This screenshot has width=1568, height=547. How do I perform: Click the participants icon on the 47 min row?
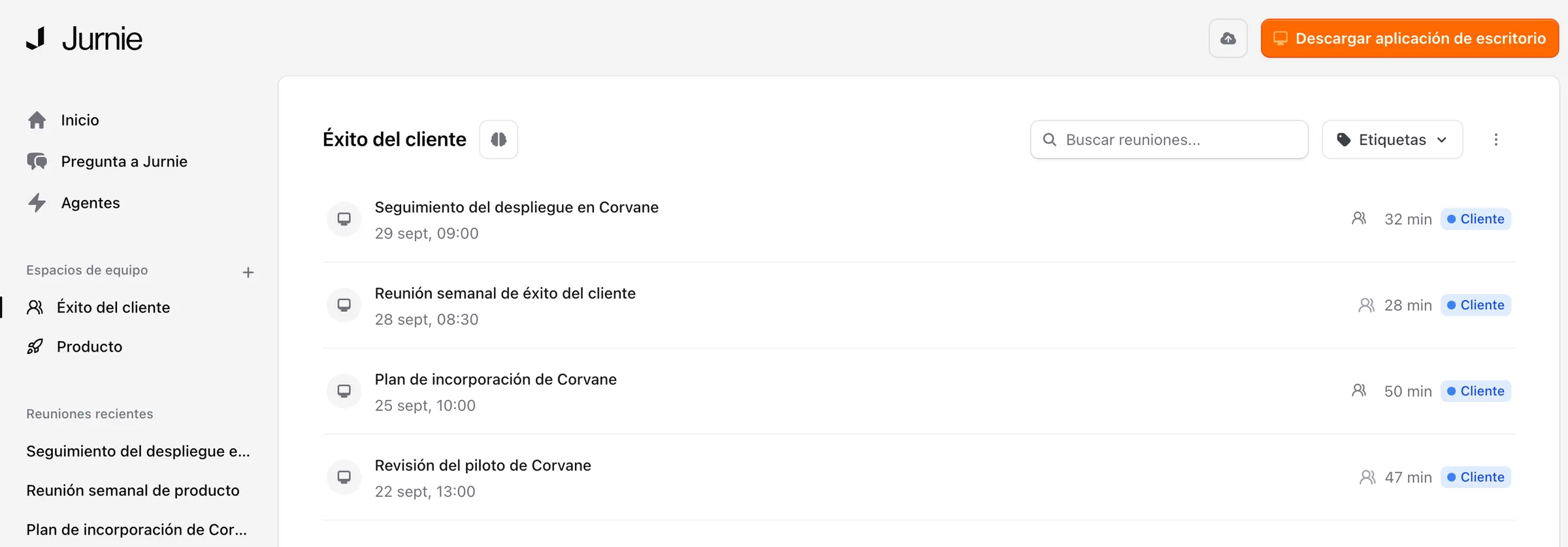[1367, 477]
